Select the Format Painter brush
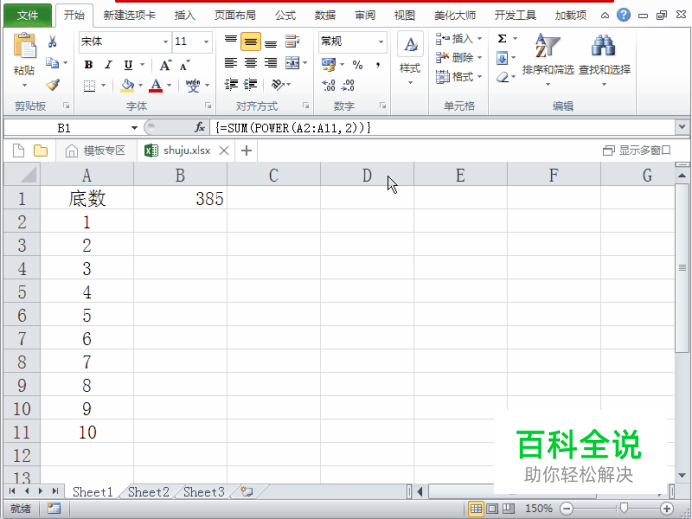692x519 pixels. point(53,84)
